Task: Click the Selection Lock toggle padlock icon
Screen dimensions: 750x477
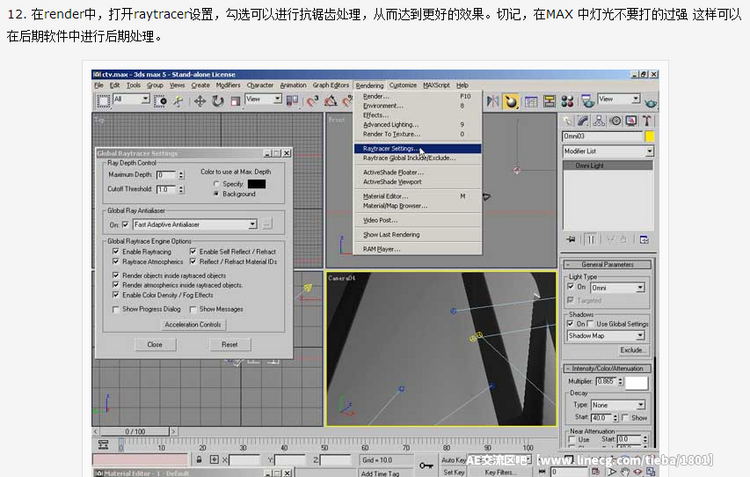Action: [199, 459]
